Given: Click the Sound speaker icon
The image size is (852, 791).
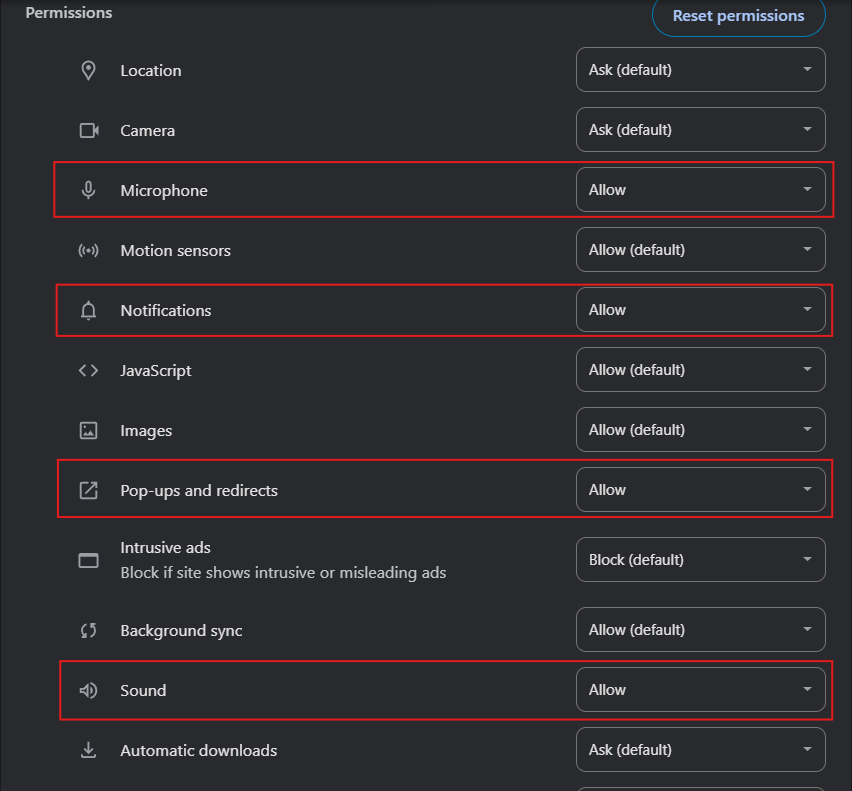Looking at the screenshot, I should (88, 690).
